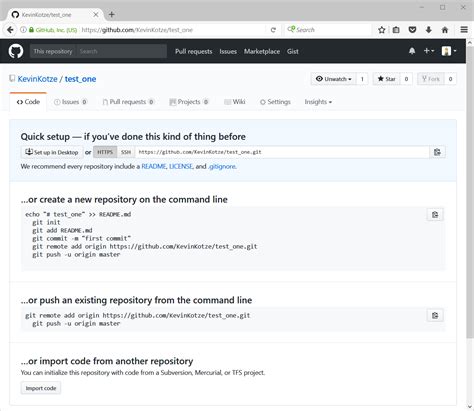Open the README link
This screenshot has width=474, height=411.
154,166
